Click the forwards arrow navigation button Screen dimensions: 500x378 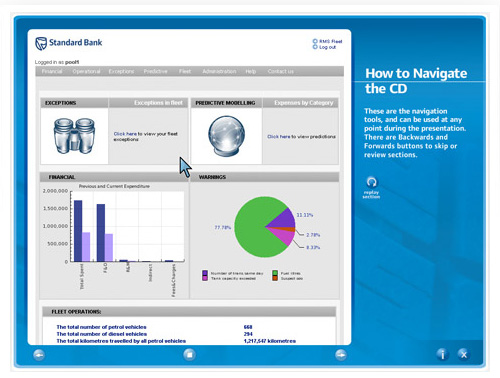coord(341,355)
